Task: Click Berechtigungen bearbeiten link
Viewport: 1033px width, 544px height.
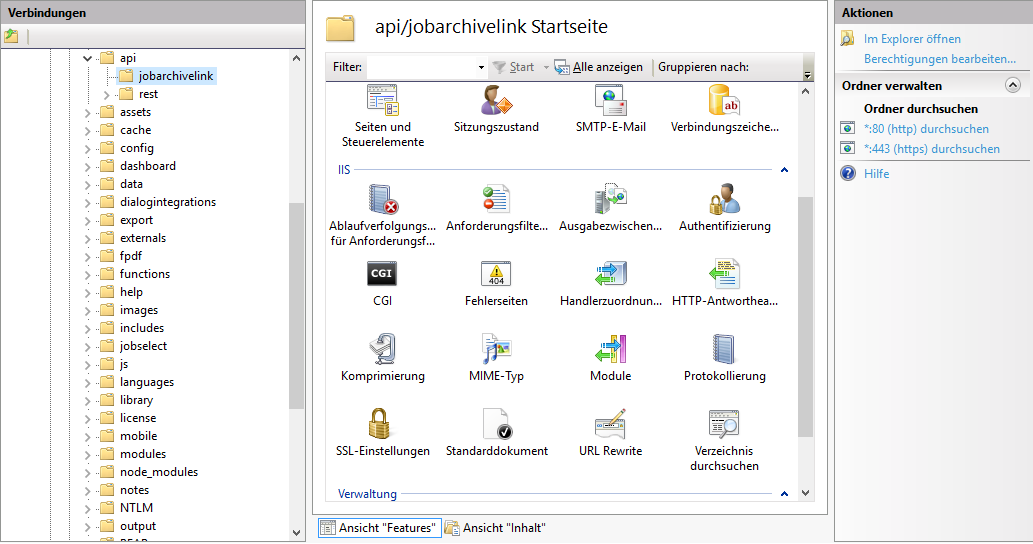Action: [x=939, y=59]
